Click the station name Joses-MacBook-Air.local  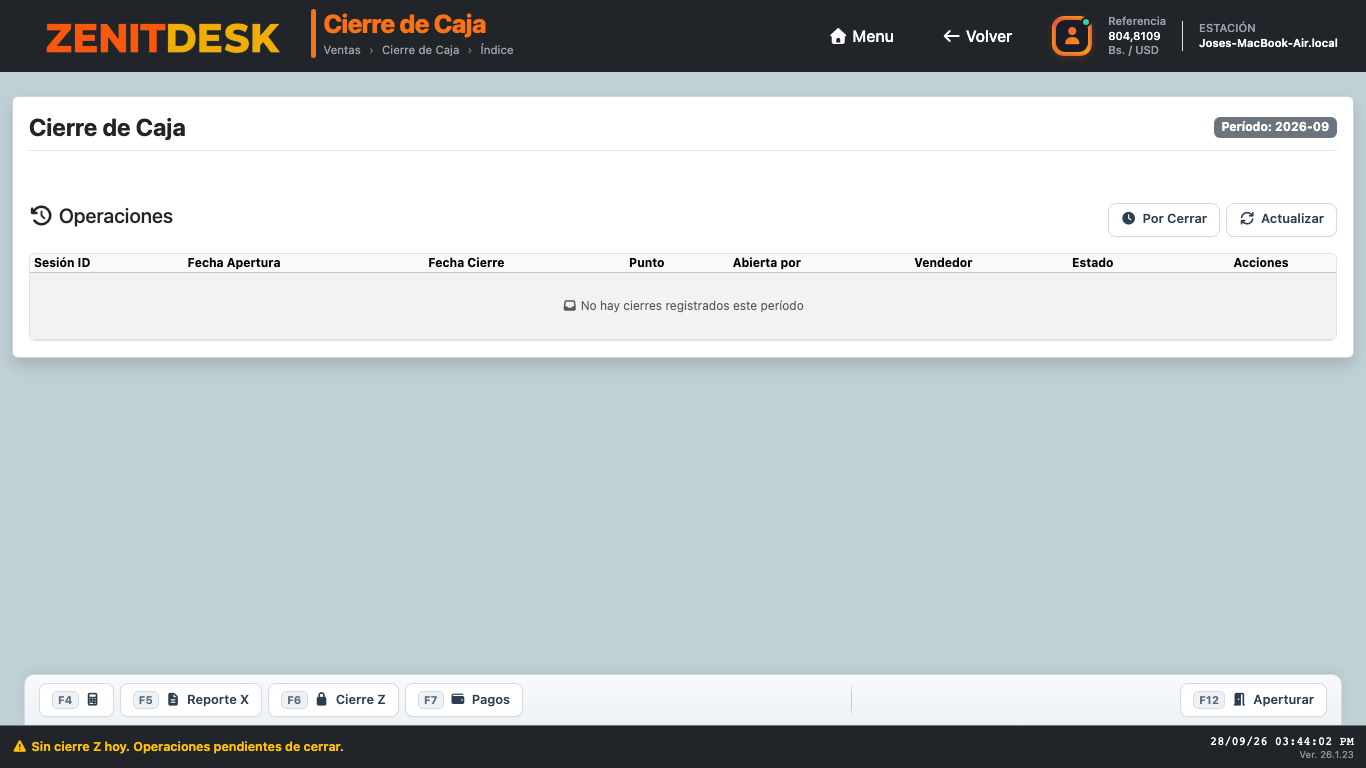point(1268,43)
